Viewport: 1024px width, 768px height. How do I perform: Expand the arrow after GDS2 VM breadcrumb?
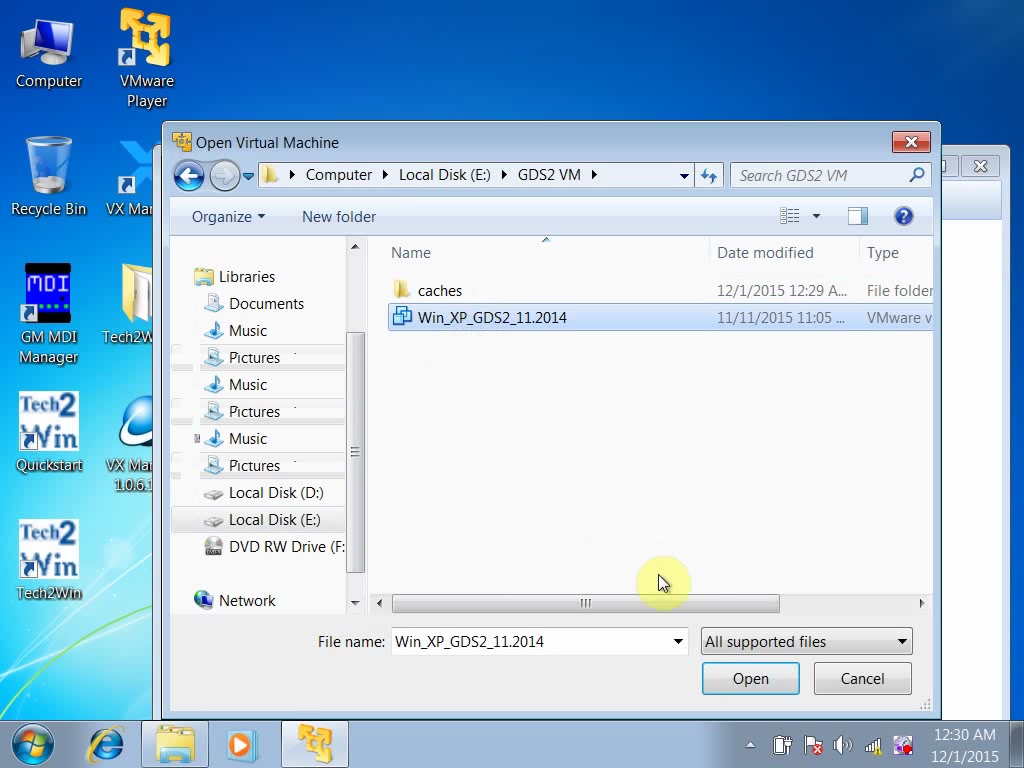tap(594, 175)
